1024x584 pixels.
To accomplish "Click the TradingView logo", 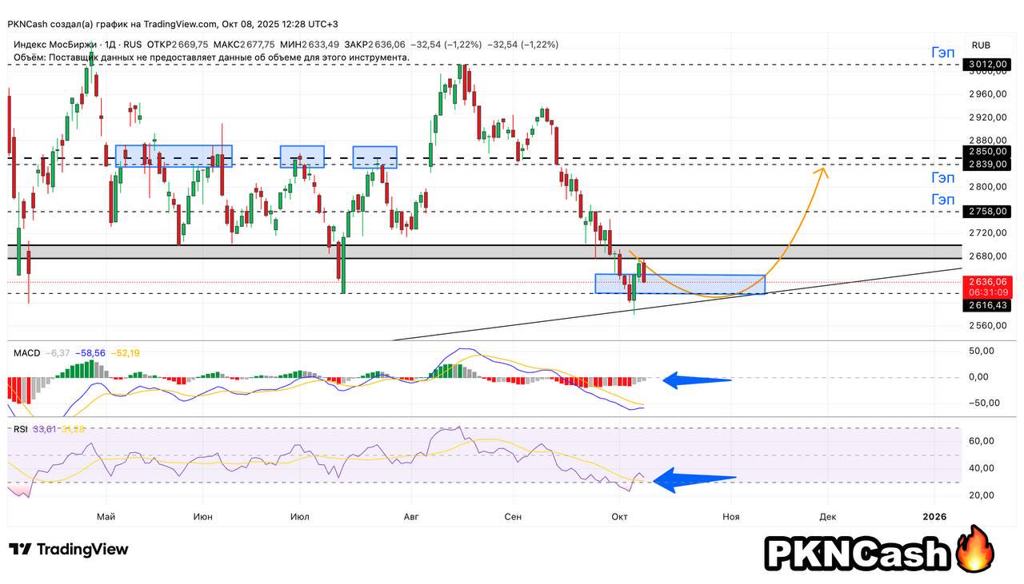I will [x=68, y=549].
